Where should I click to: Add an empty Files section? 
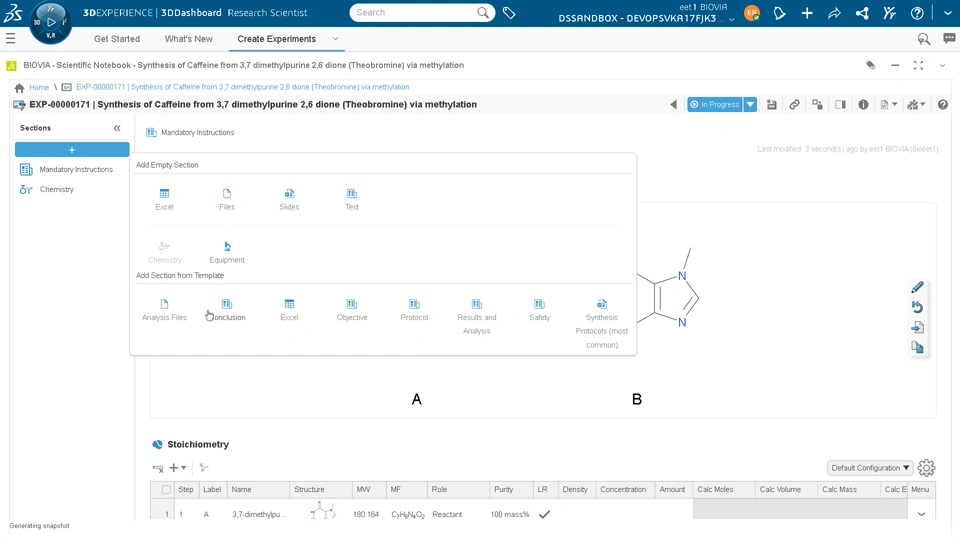pos(227,200)
